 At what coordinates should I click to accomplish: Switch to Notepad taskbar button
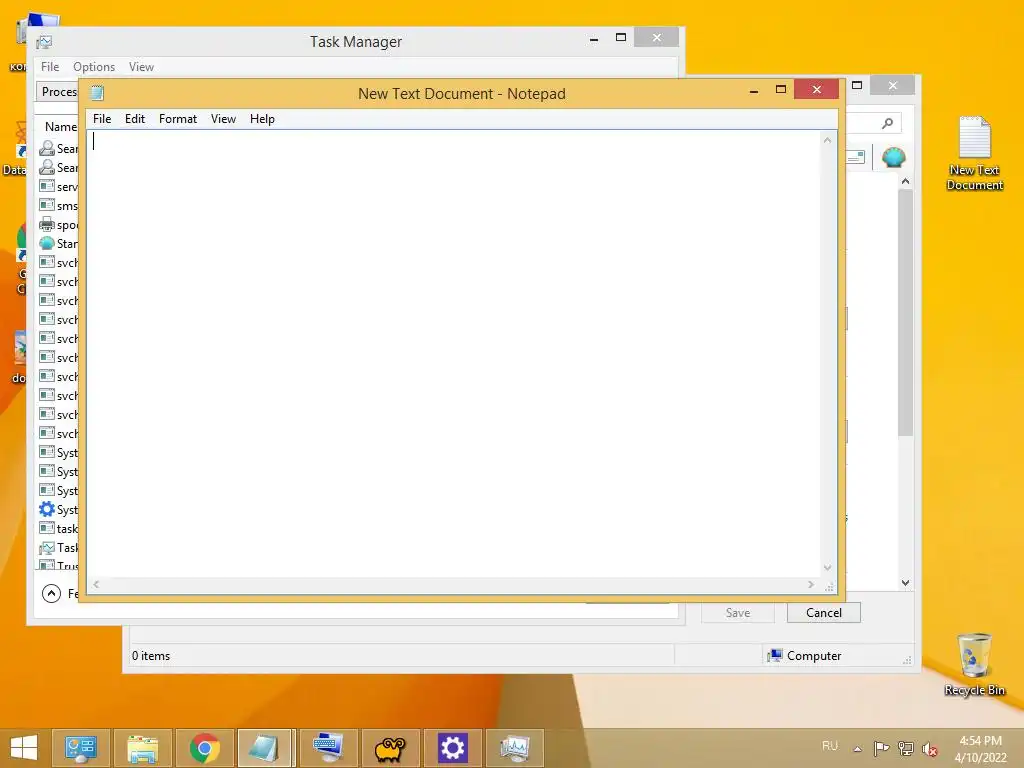coord(266,748)
